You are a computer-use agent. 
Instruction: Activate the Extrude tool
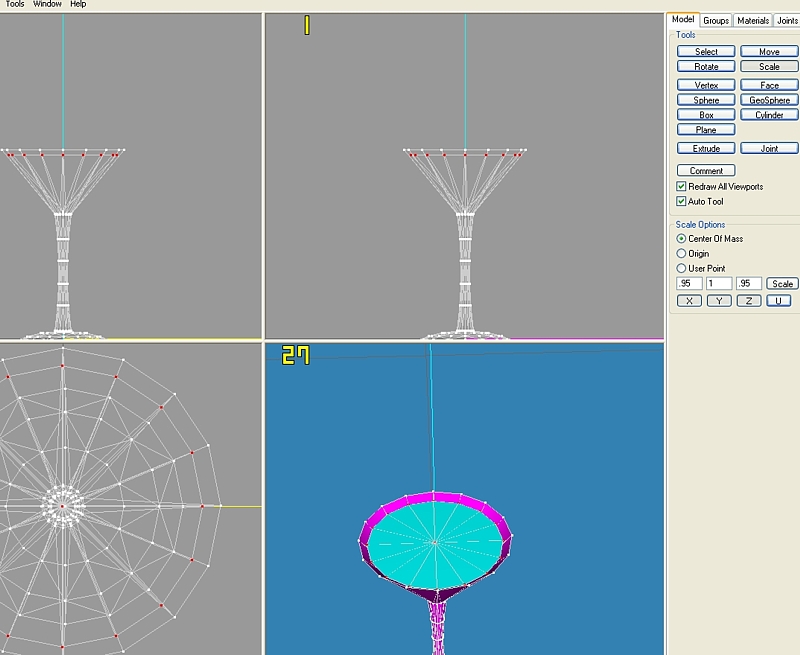point(706,149)
